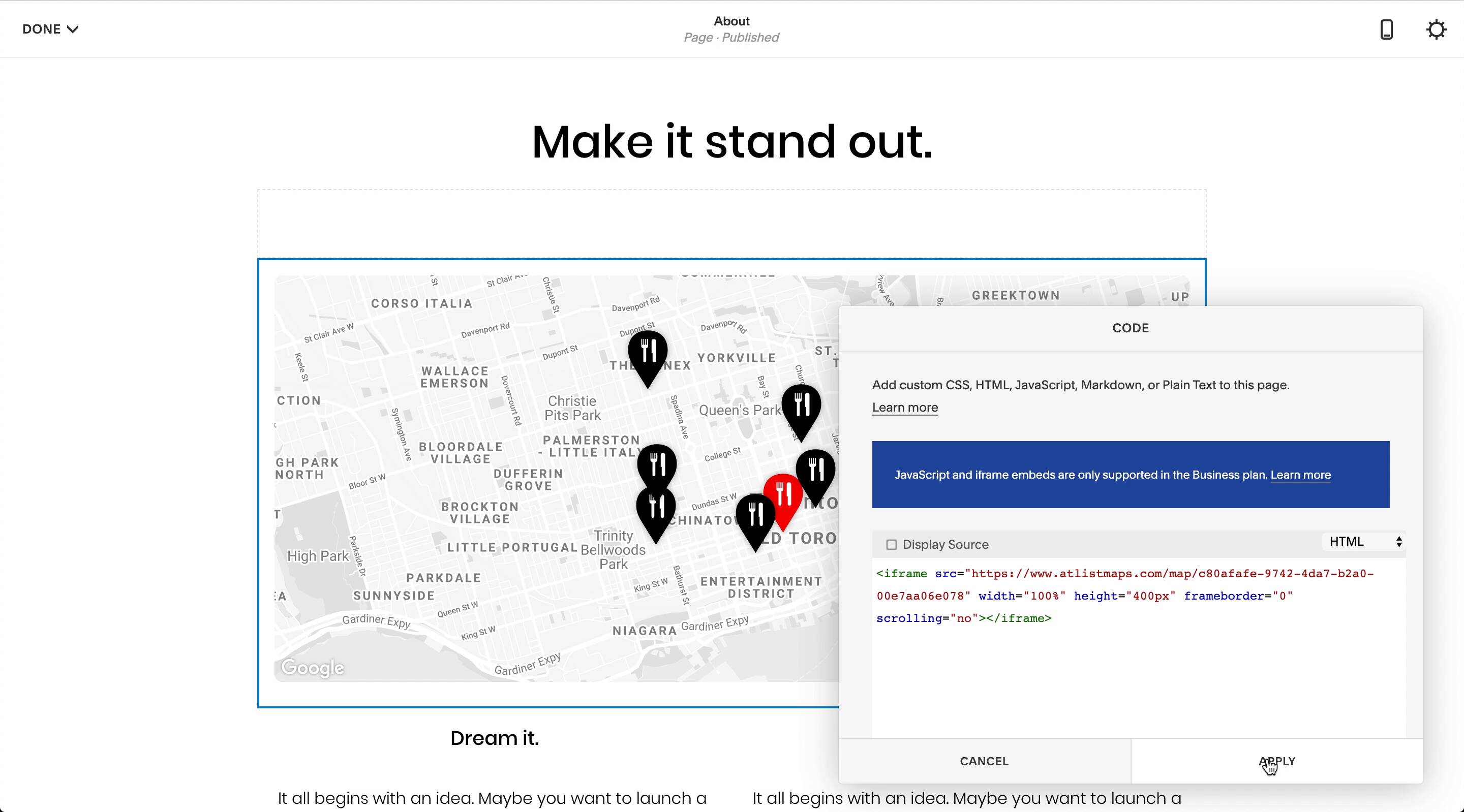Open the Google logo on map

313,668
